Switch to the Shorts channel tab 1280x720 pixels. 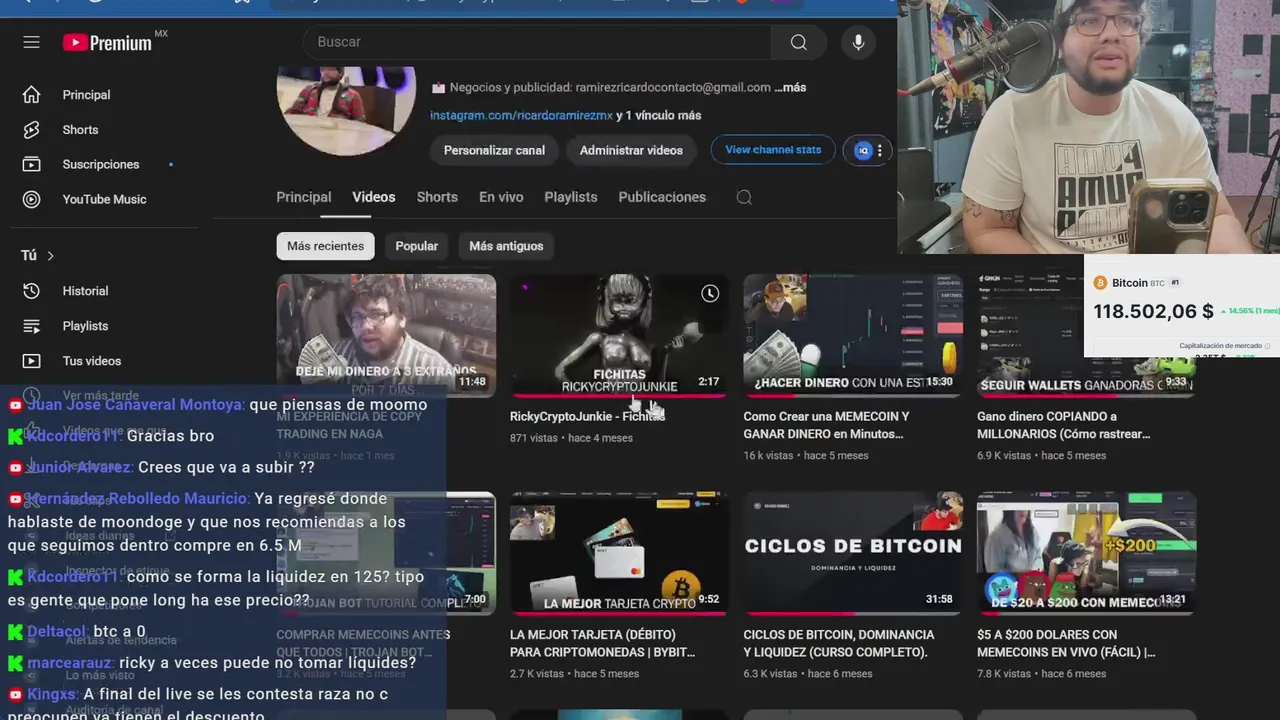tap(437, 197)
